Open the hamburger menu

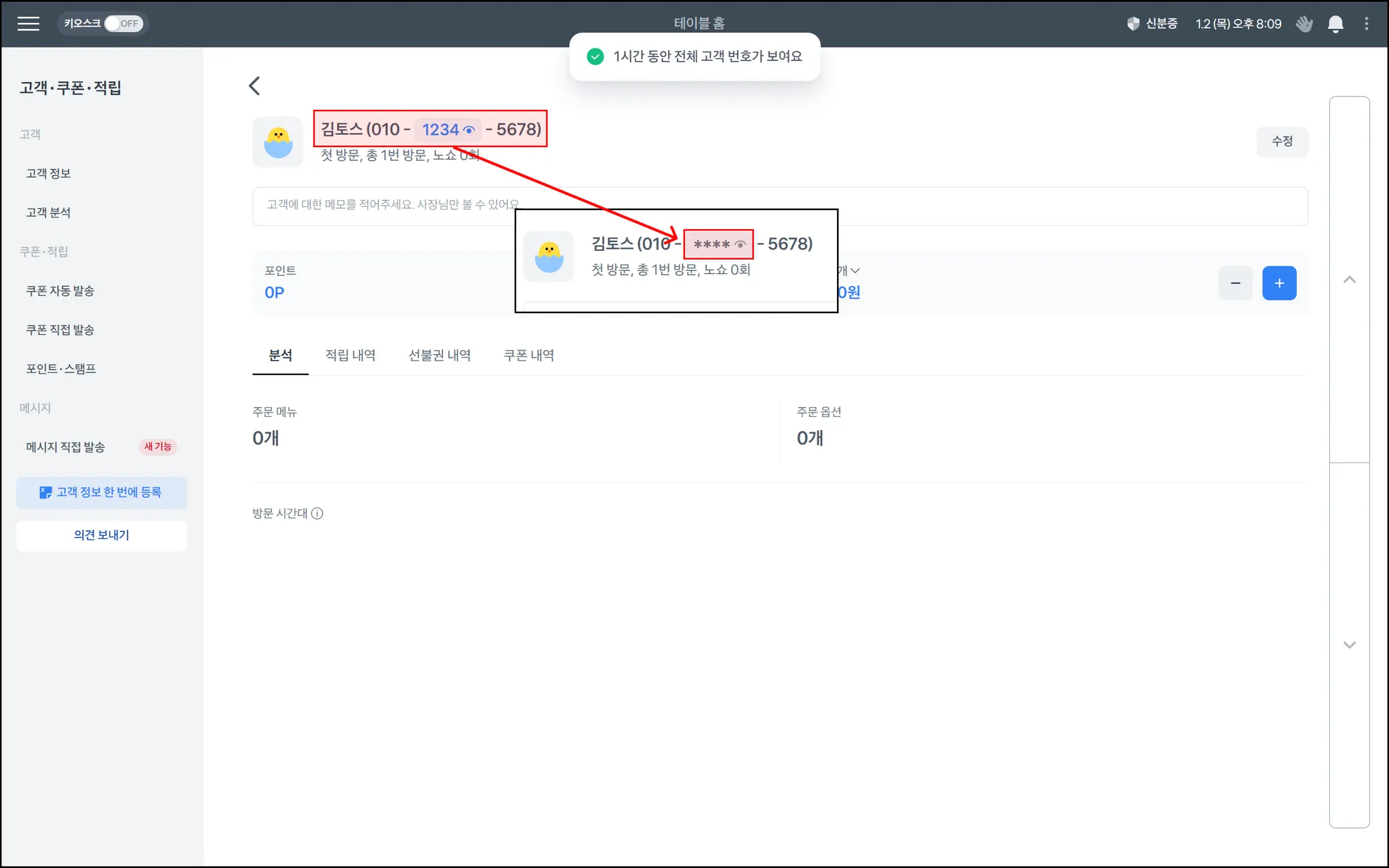(x=28, y=24)
